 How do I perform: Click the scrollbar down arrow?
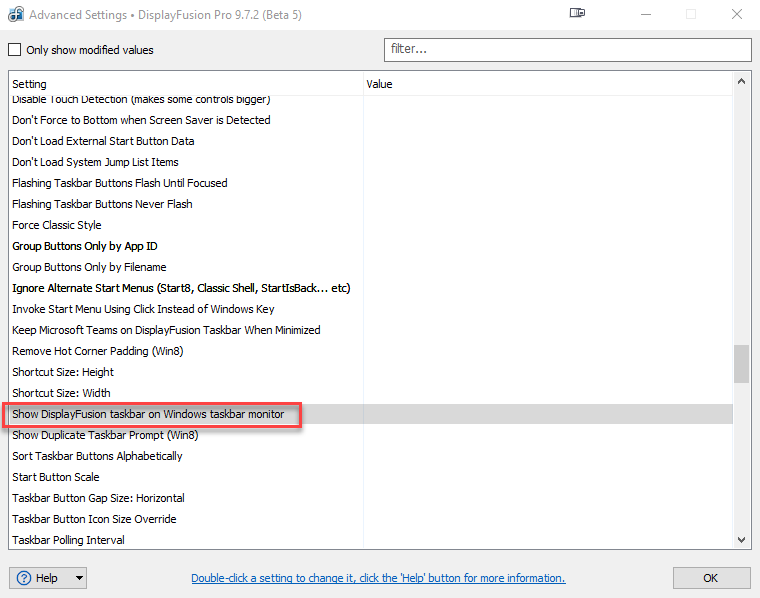click(x=741, y=540)
